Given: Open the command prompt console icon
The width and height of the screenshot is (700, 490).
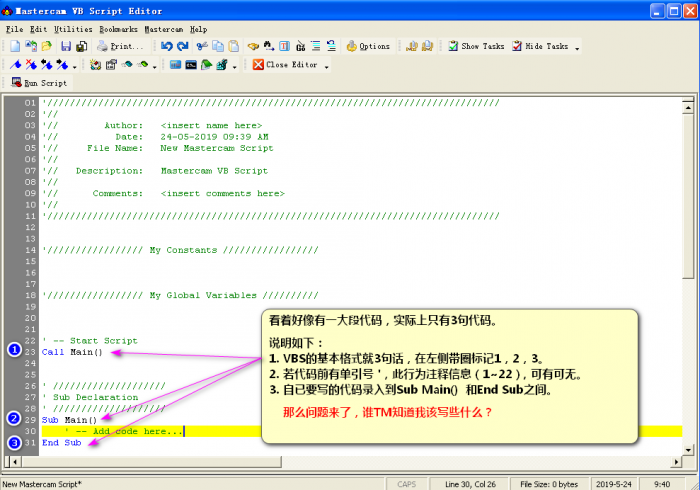Looking at the screenshot, I should (191, 65).
